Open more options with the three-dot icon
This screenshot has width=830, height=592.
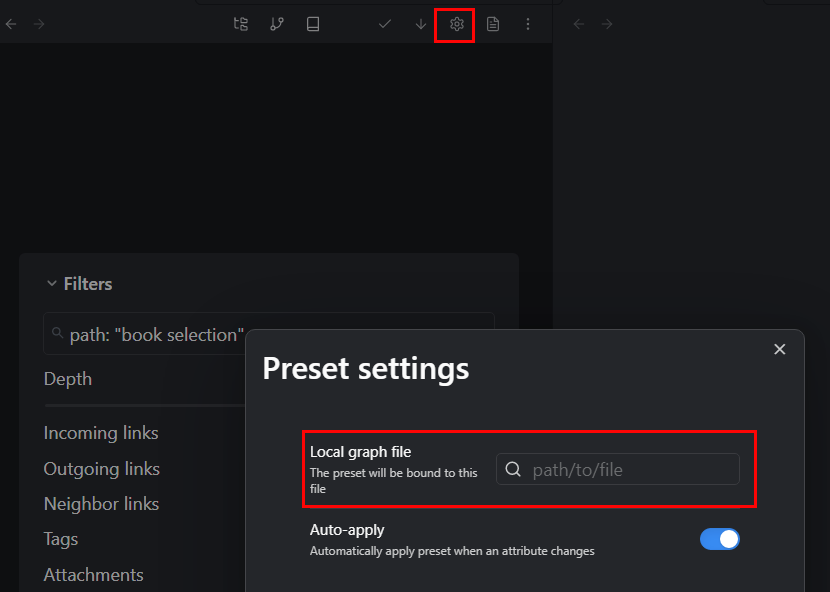528,23
